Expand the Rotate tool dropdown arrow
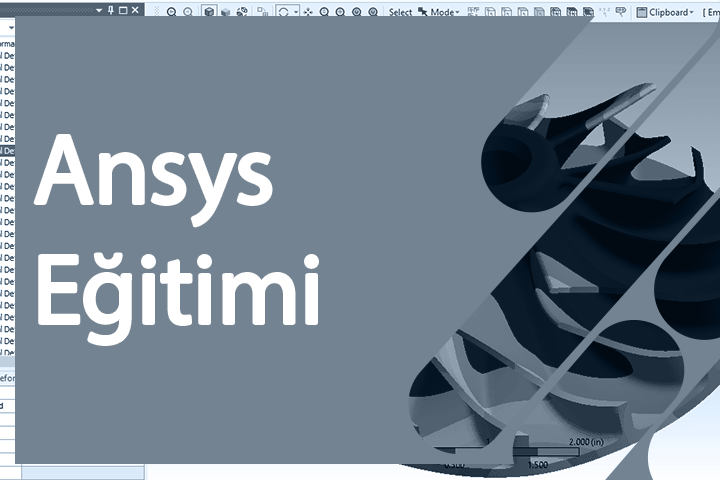This screenshot has height=480, width=720. click(x=296, y=12)
